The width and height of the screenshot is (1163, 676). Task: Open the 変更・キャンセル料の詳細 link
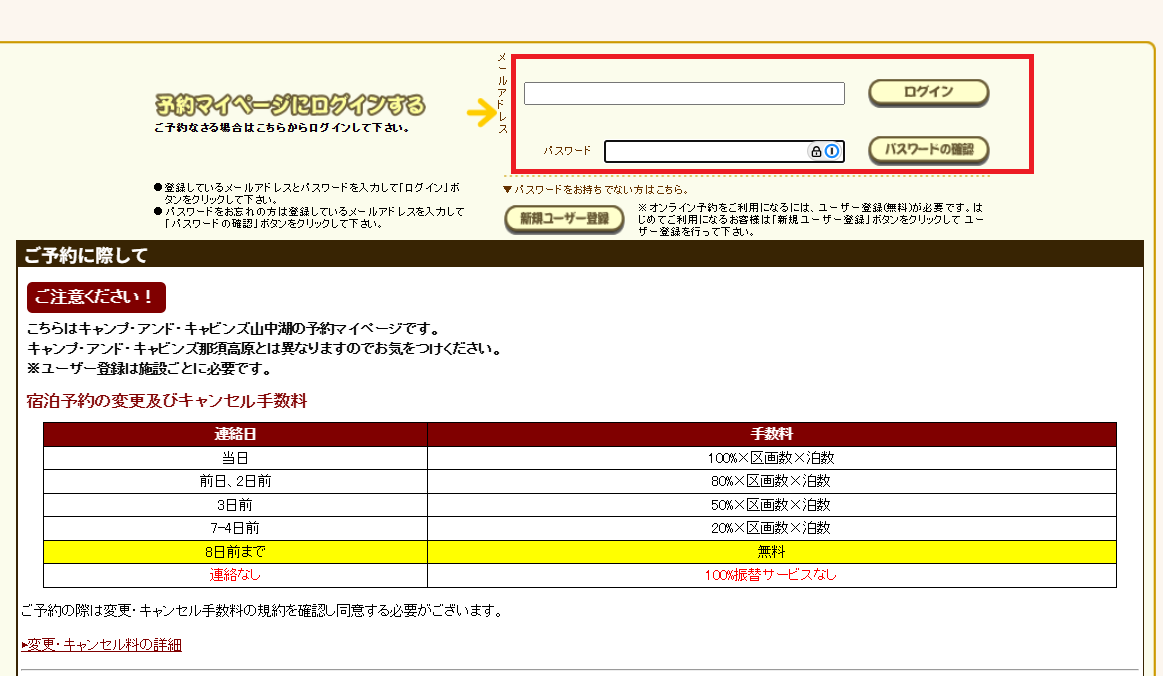click(x=102, y=645)
